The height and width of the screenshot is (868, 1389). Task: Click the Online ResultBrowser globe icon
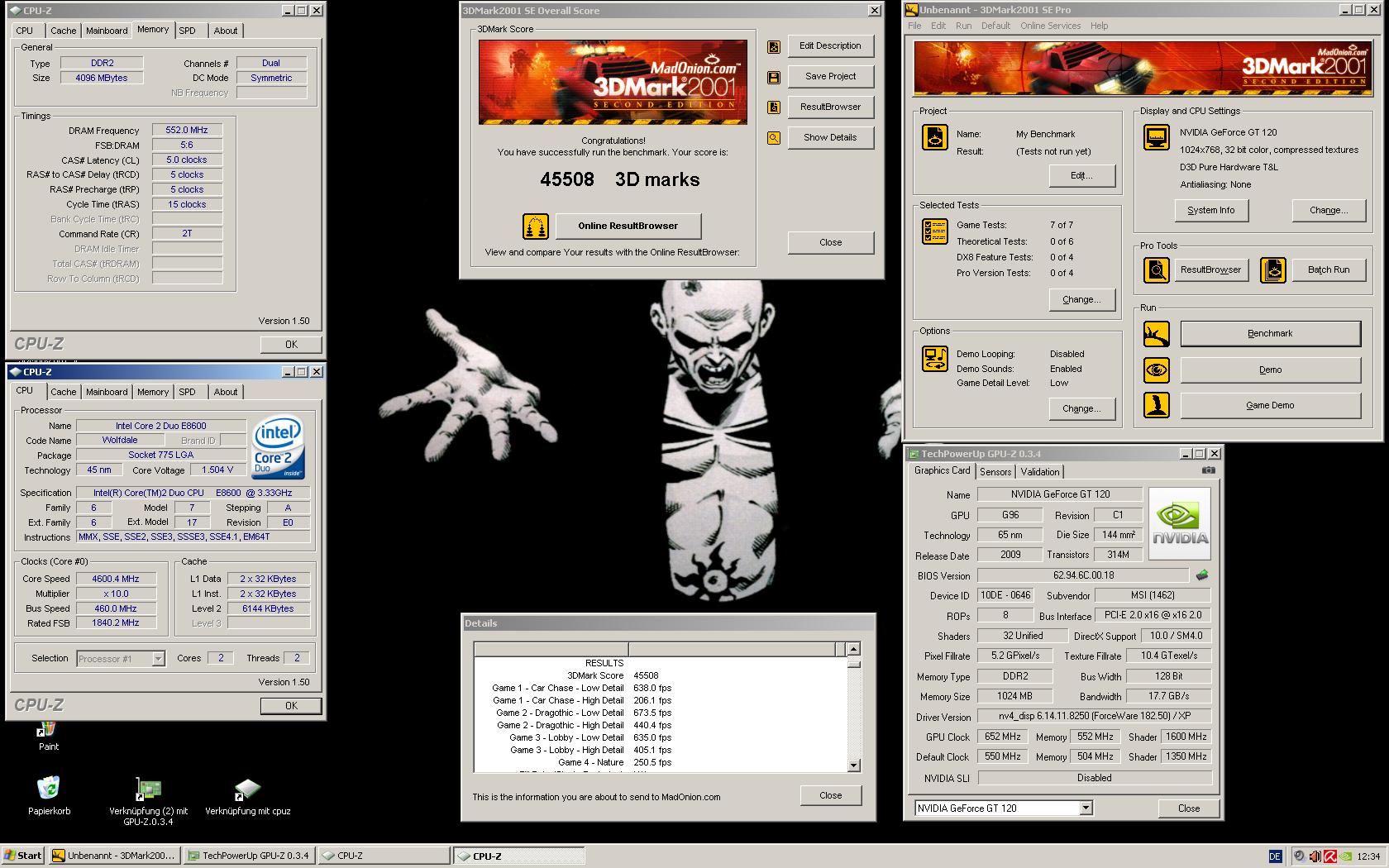[536, 226]
